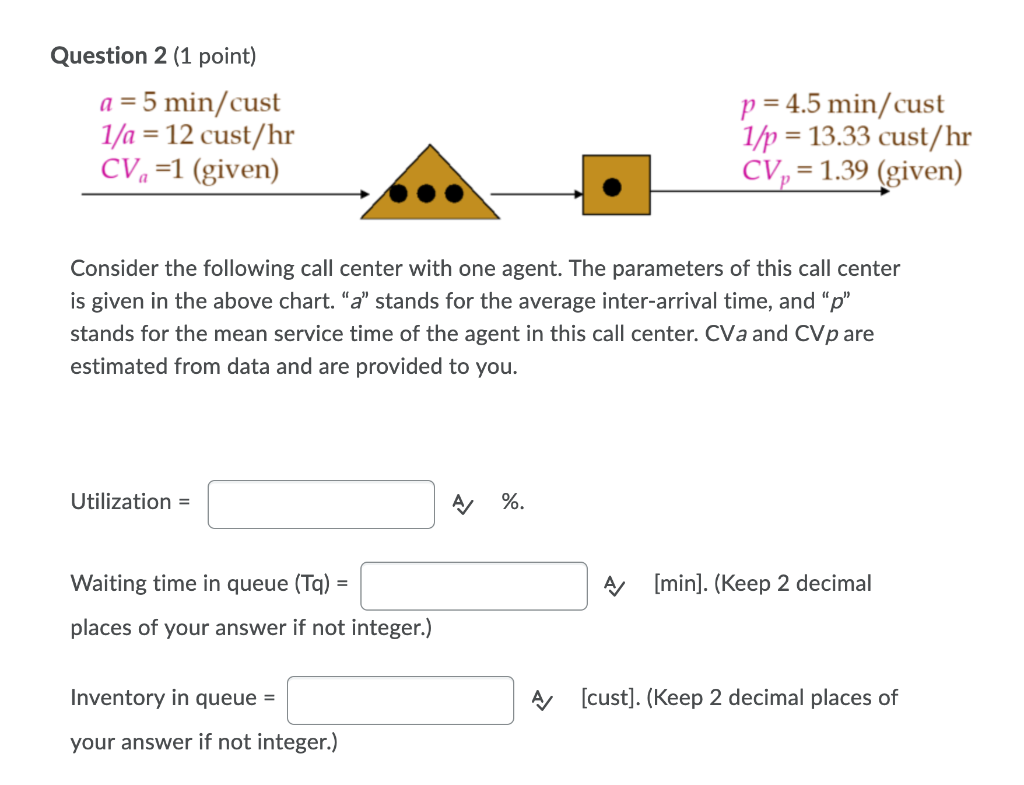The image size is (1024, 785).
Task: Click the three dots inside the queue triangle
Action: coord(430,193)
